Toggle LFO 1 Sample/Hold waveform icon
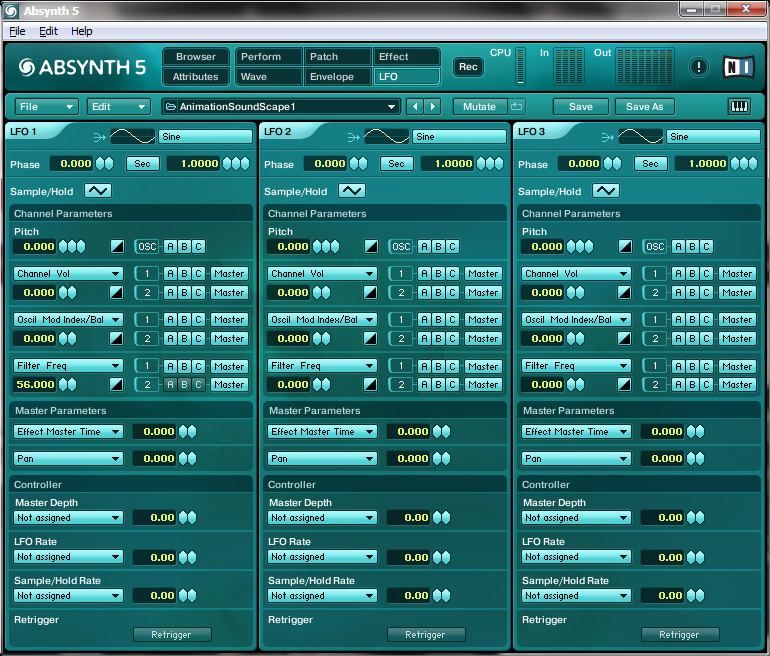The width and height of the screenshot is (770, 656). (x=98, y=191)
